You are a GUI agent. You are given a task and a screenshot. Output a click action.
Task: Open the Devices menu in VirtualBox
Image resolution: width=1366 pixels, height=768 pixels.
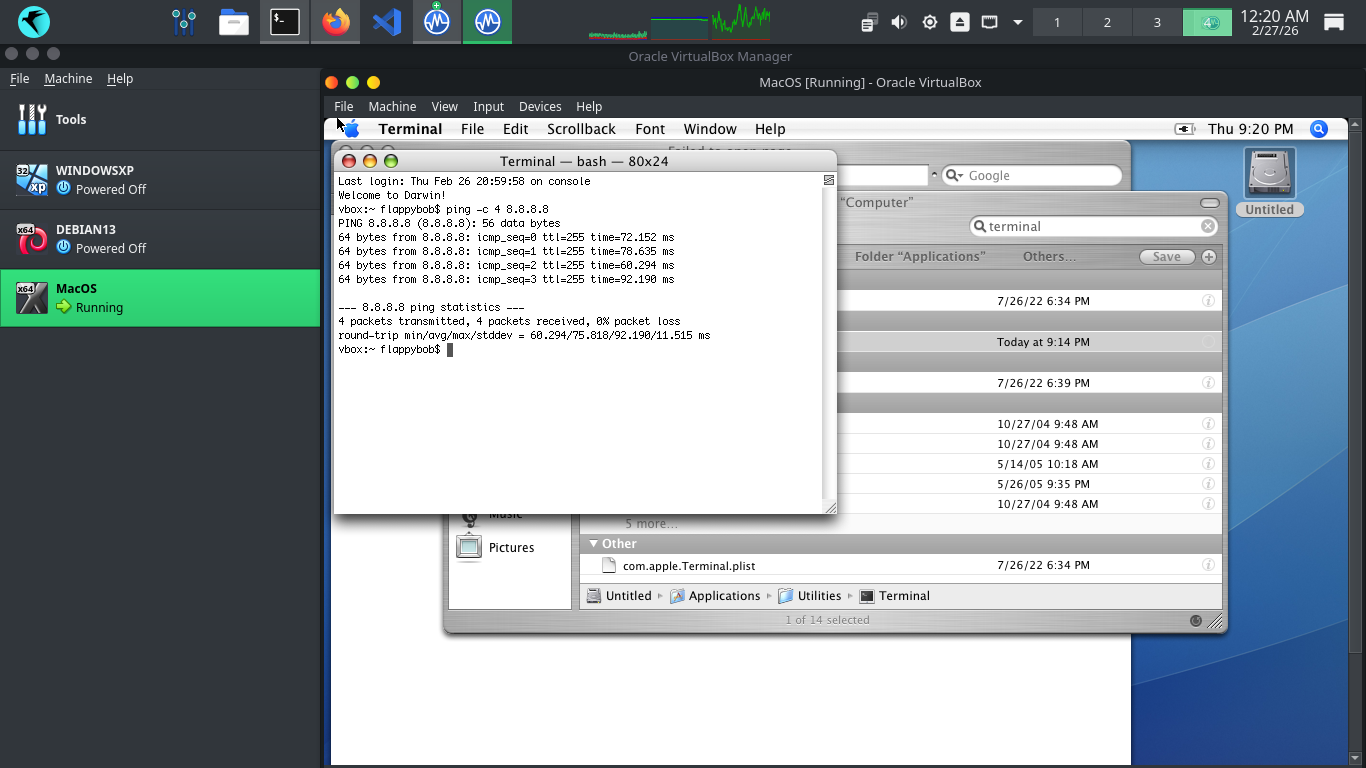[539, 106]
